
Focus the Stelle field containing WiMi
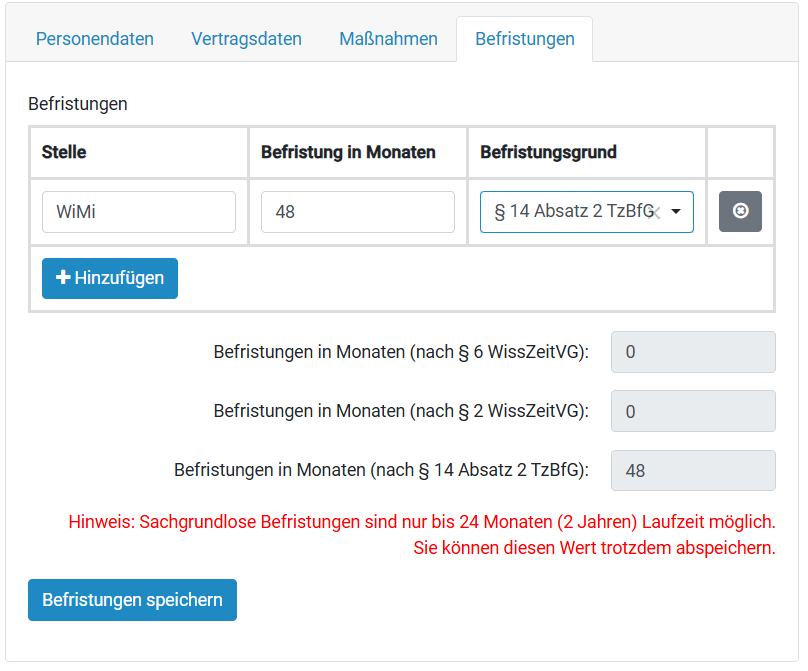click(139, 212)
